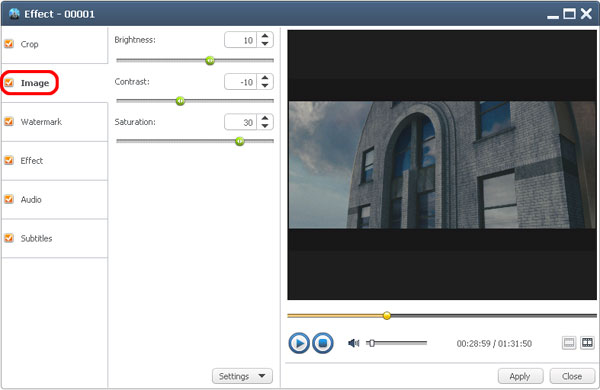Click the video preview frame
The image size is (600, 390).
(x=442, y=165)
